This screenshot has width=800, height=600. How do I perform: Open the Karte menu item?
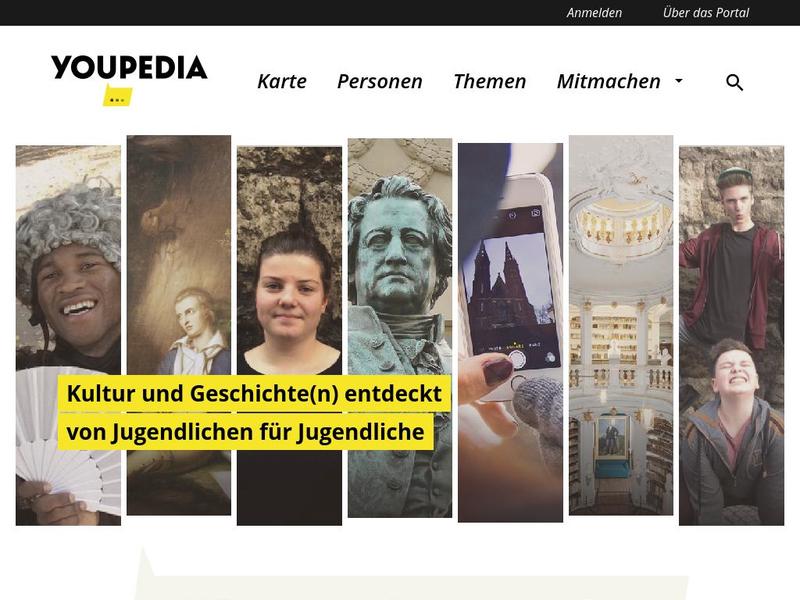(282, 82)
